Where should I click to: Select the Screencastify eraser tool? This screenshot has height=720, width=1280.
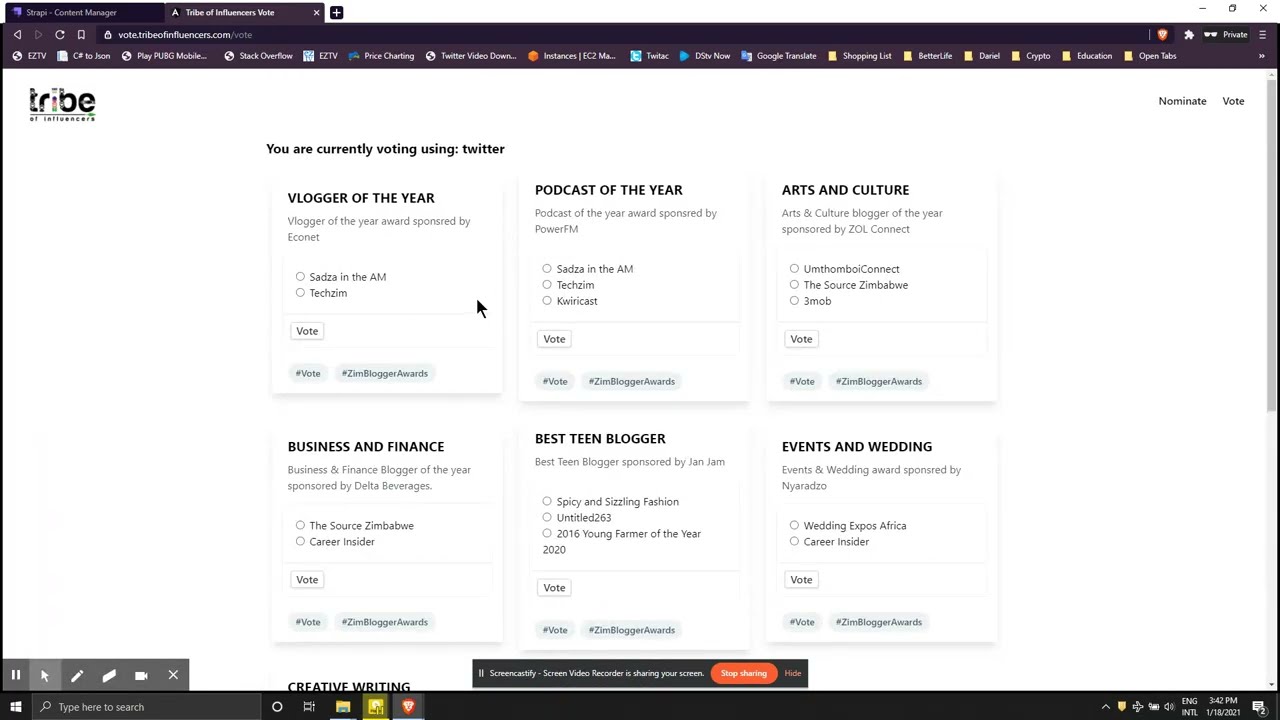[109, 676]
